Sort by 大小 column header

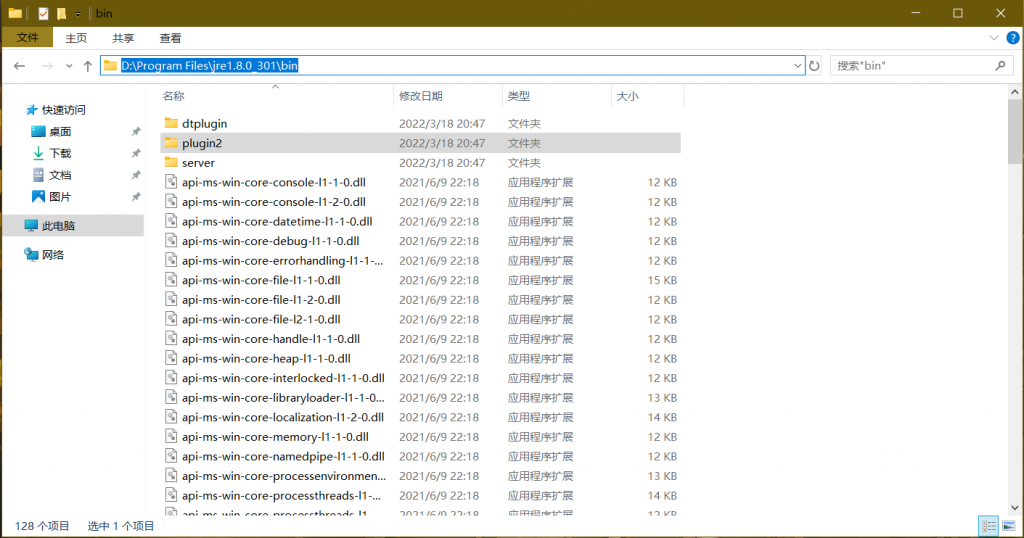pyautogui.click(x=627, y=96)
